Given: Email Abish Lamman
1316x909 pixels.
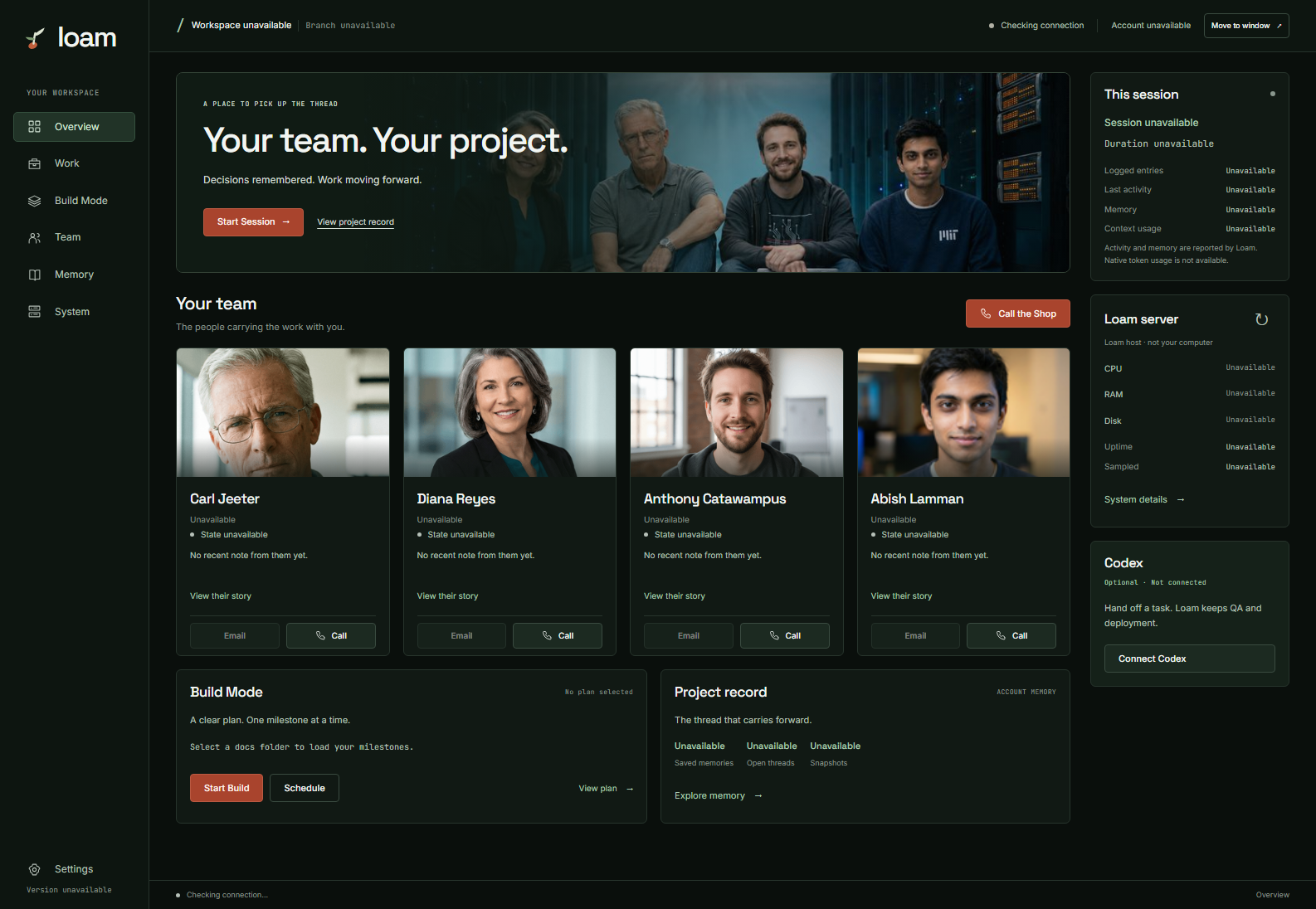Looking at the screenshot, I should coord(915,636).
